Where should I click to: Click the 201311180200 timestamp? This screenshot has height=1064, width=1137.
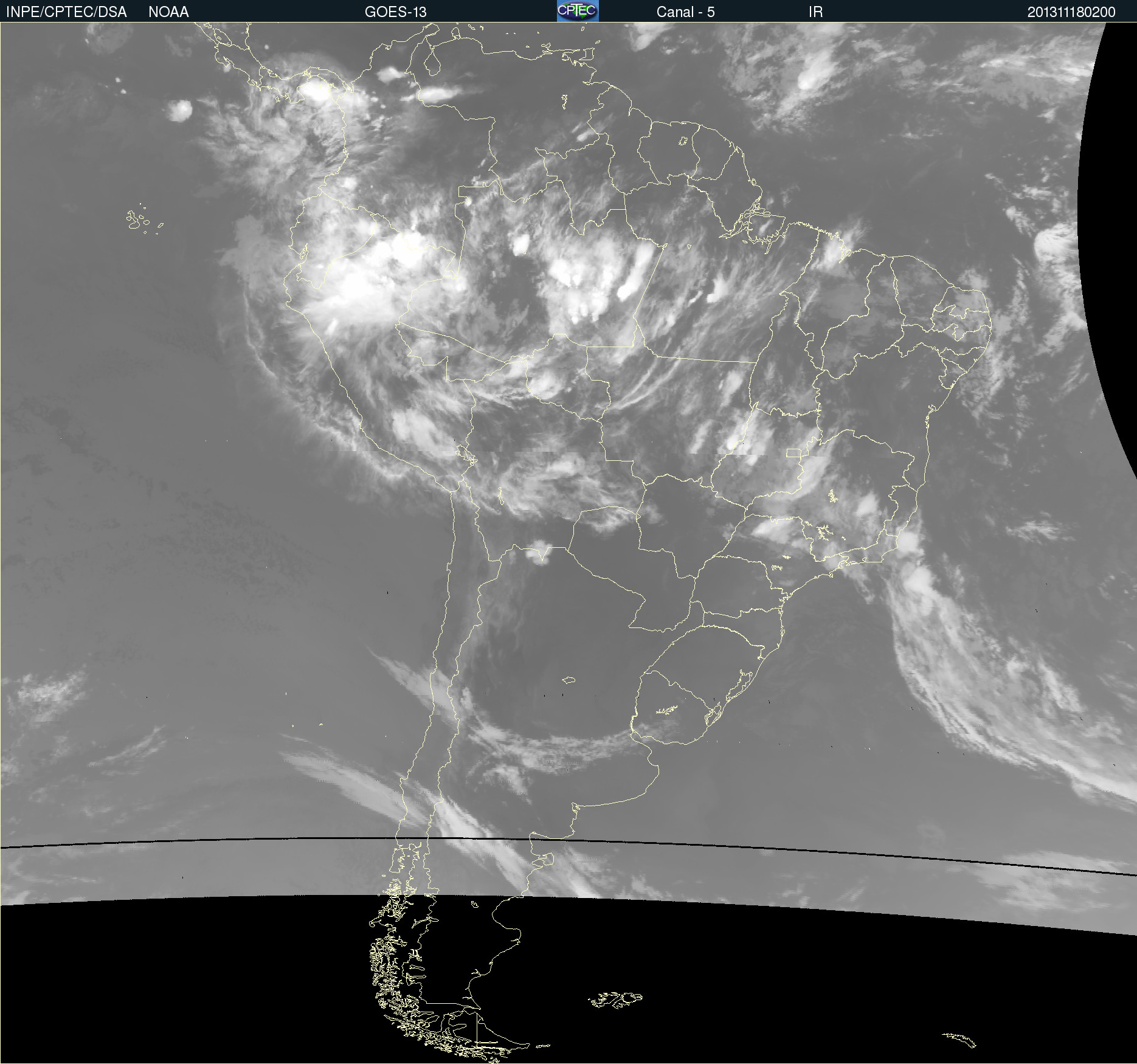click(x=1071, y=12)
